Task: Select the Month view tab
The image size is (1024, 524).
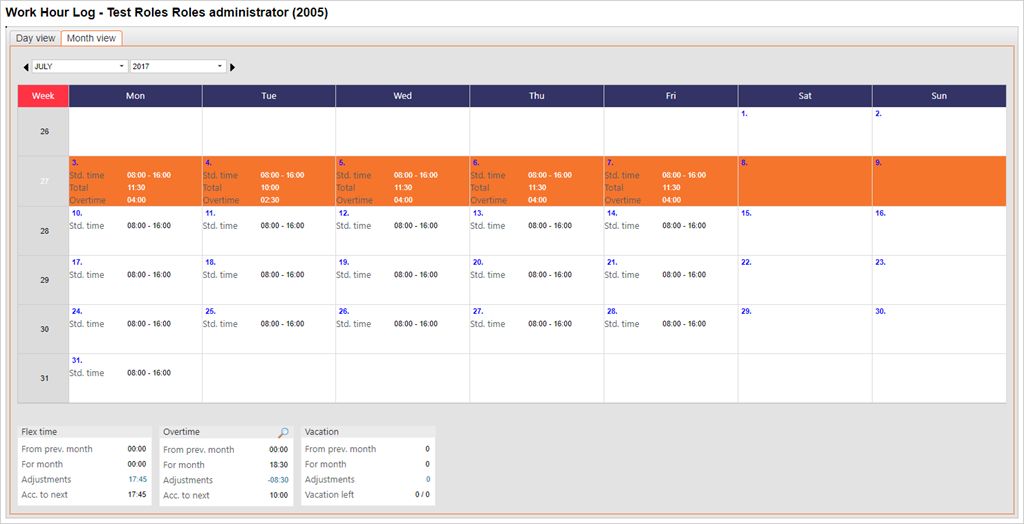Action: pos(91,38)
